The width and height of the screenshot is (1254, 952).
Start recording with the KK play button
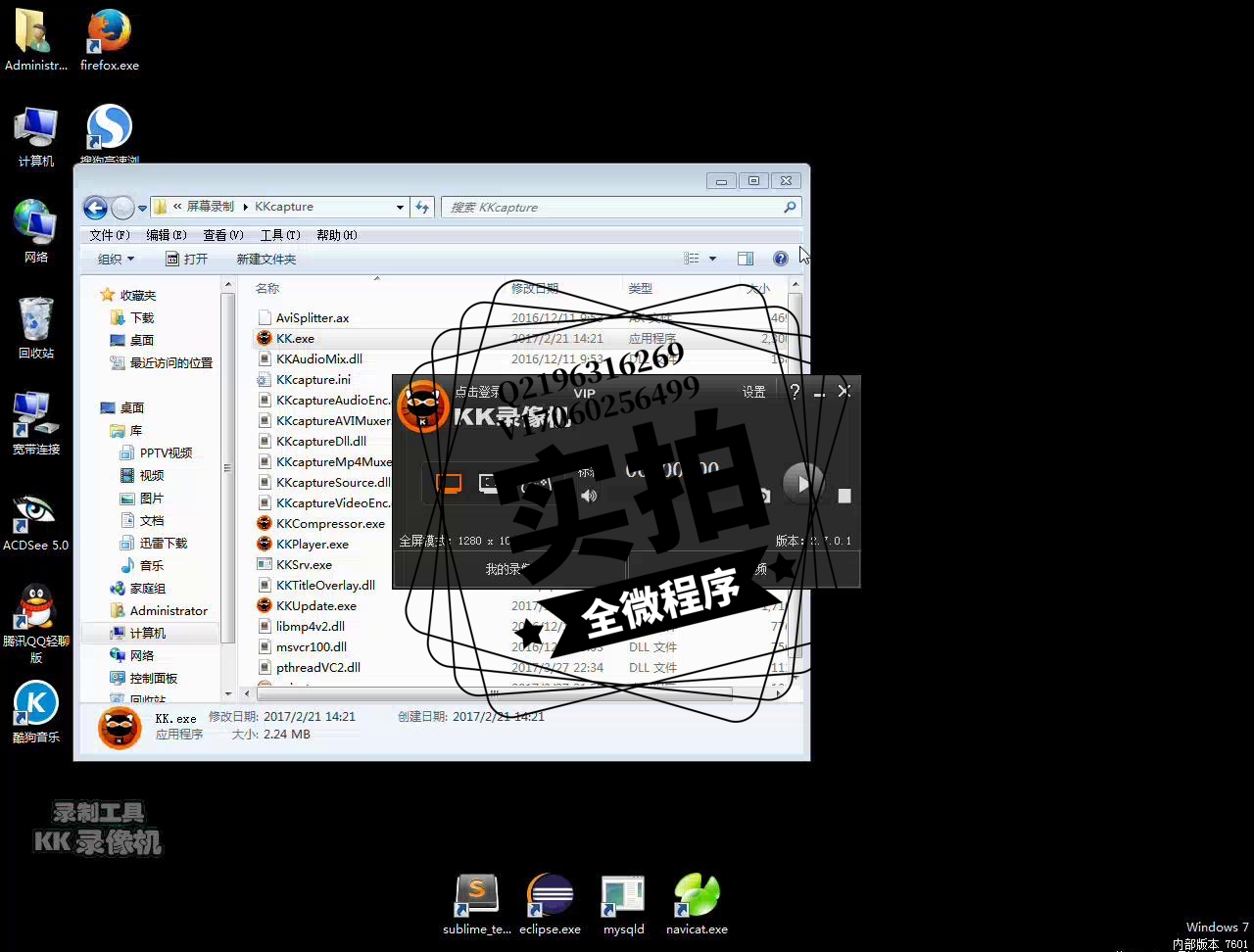[803, 484]
